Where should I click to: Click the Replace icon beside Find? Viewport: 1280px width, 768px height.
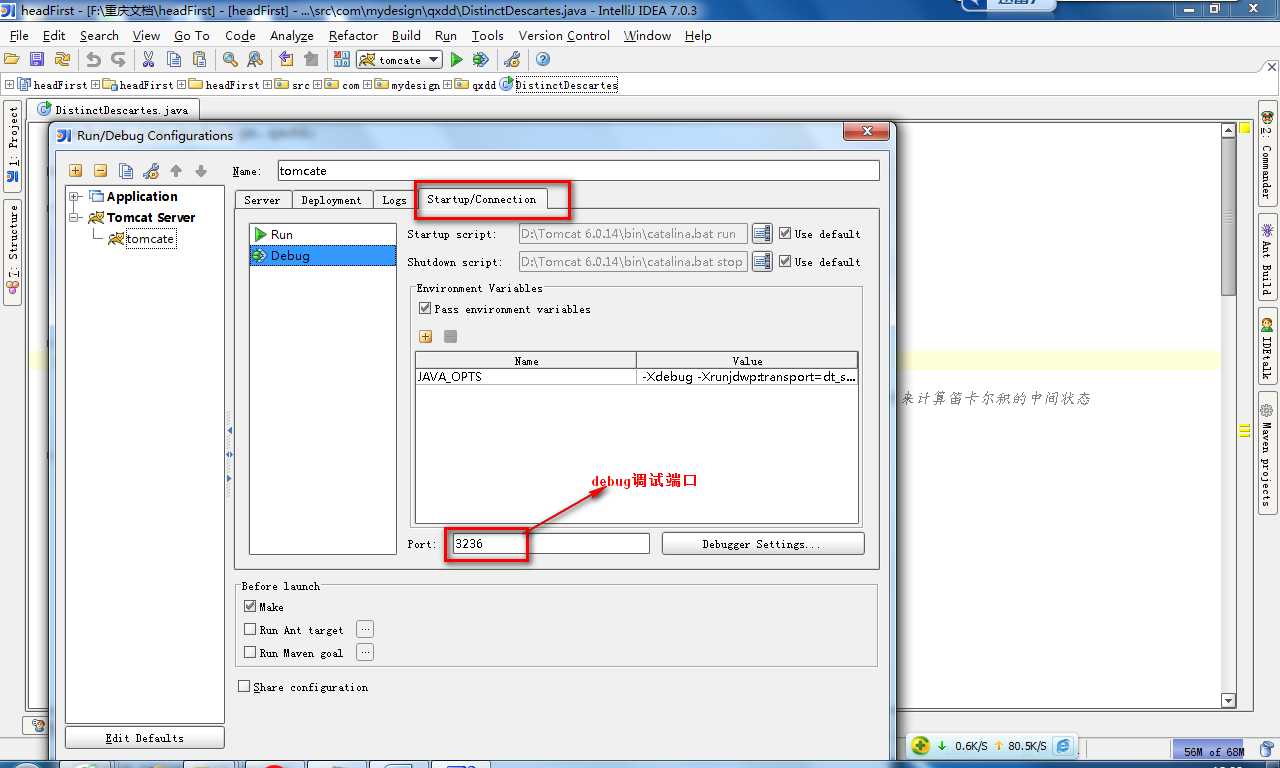point(255,60)
